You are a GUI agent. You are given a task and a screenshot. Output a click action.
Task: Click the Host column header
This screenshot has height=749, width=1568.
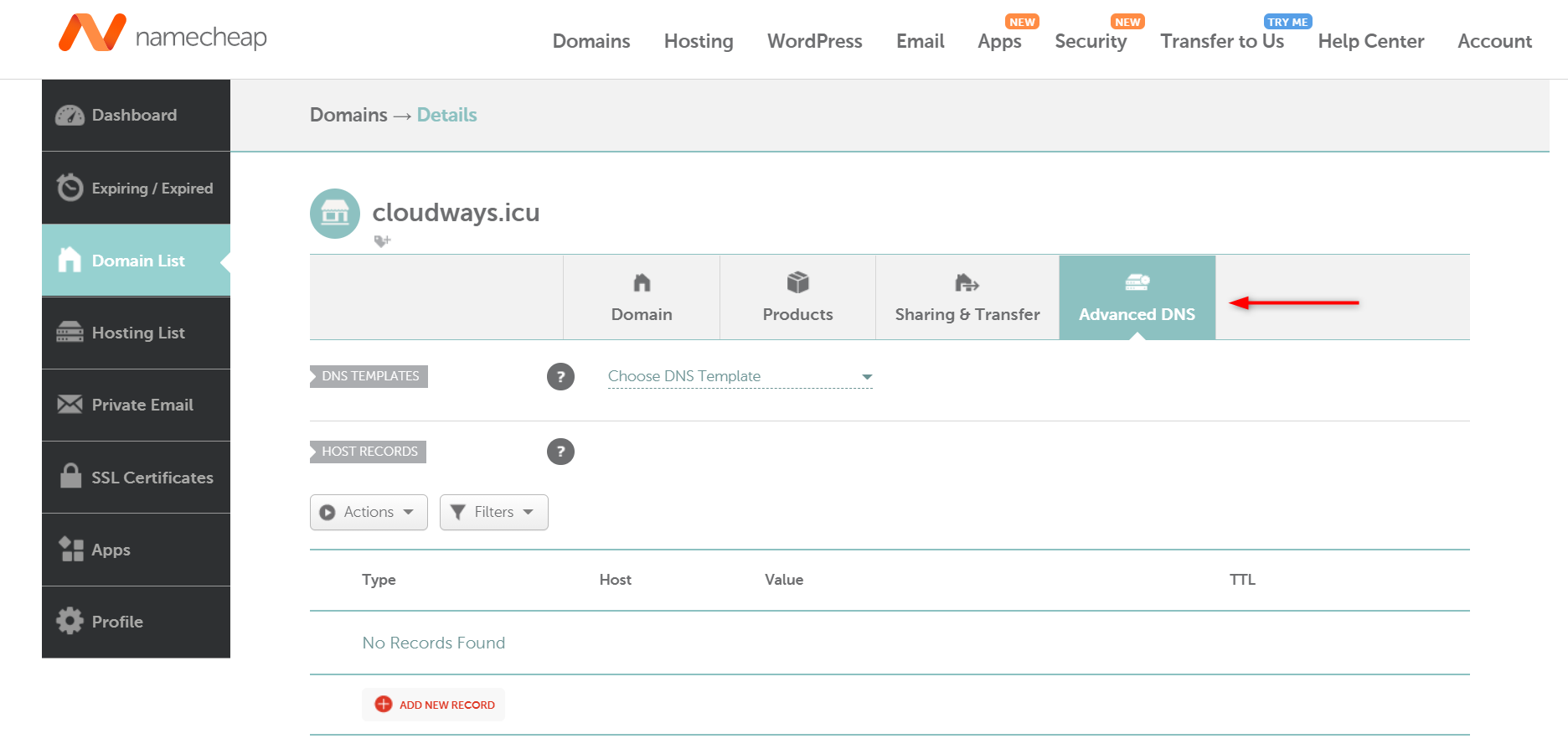coord(616,580)
